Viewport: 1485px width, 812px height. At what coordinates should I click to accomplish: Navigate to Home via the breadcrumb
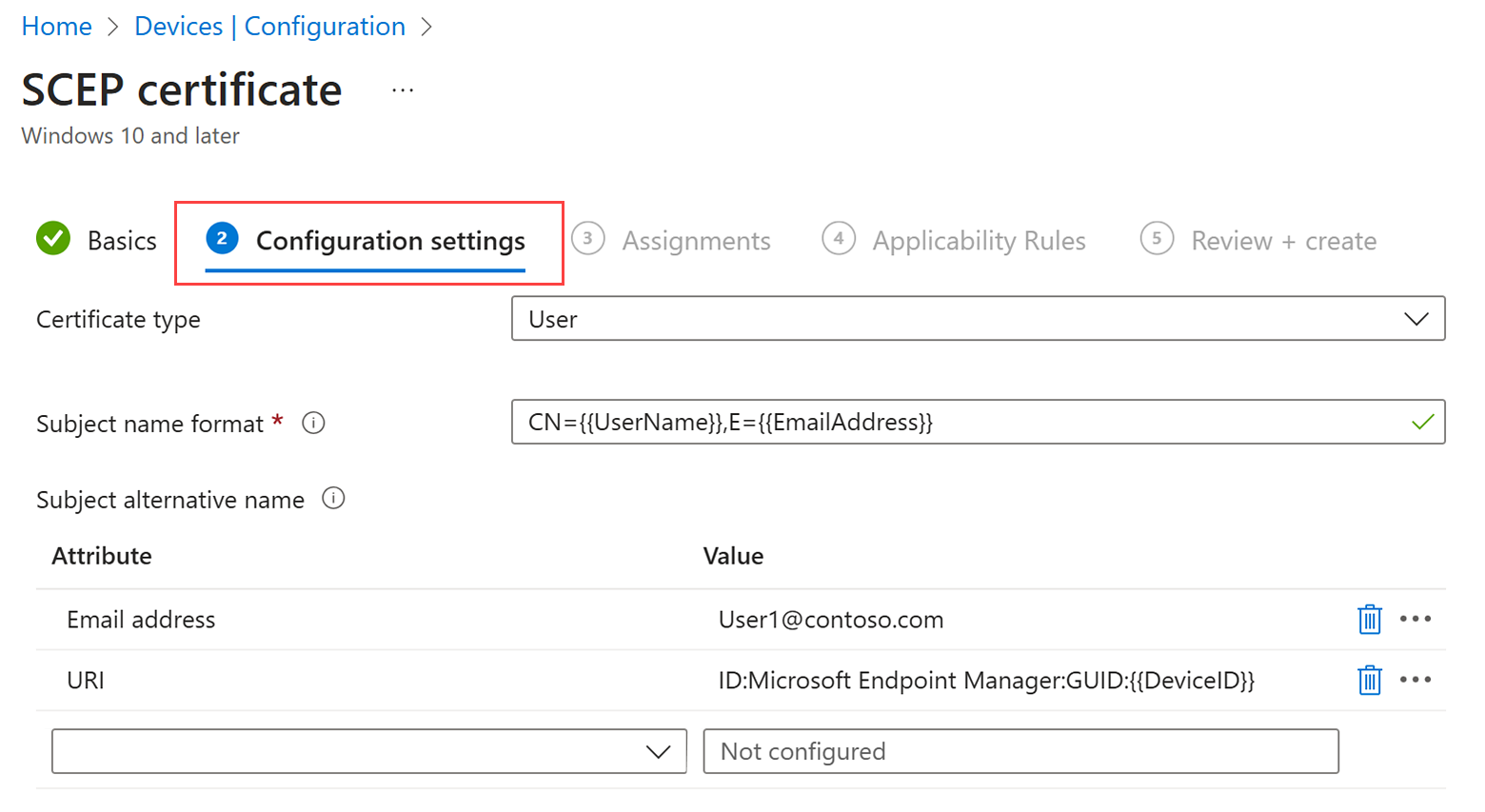tap(55, 26)
